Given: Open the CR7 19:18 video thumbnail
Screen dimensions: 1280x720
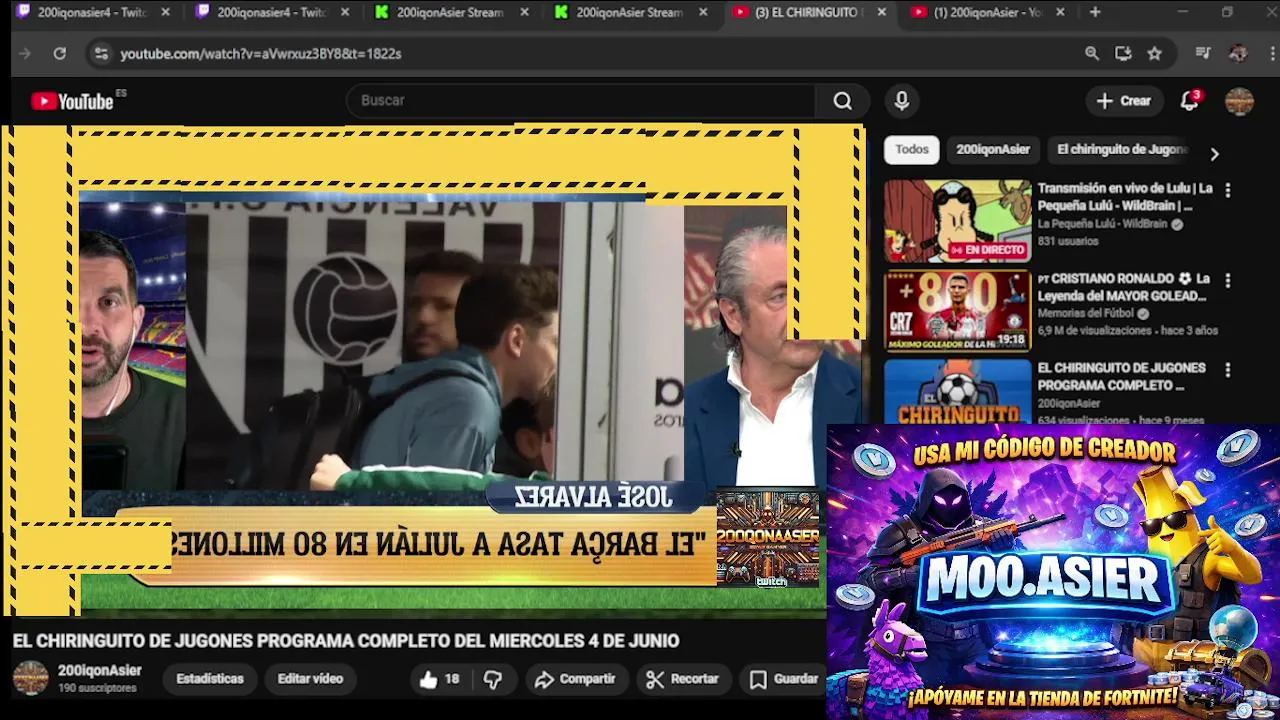Looking at the screenshot, I should click(957, 311).
